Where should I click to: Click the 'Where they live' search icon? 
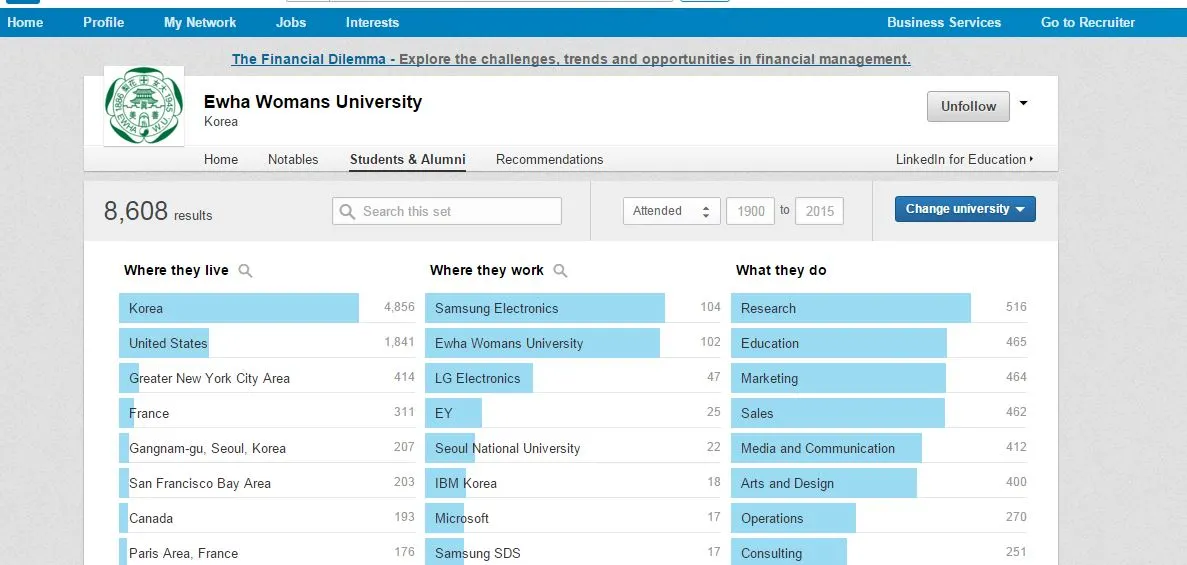[246, 270]
